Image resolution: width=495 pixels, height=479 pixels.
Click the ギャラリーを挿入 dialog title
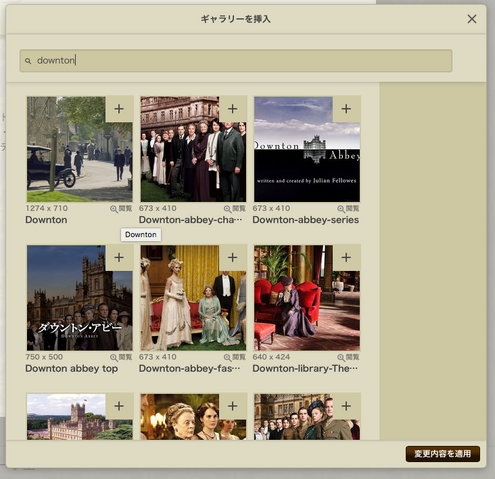236,19
